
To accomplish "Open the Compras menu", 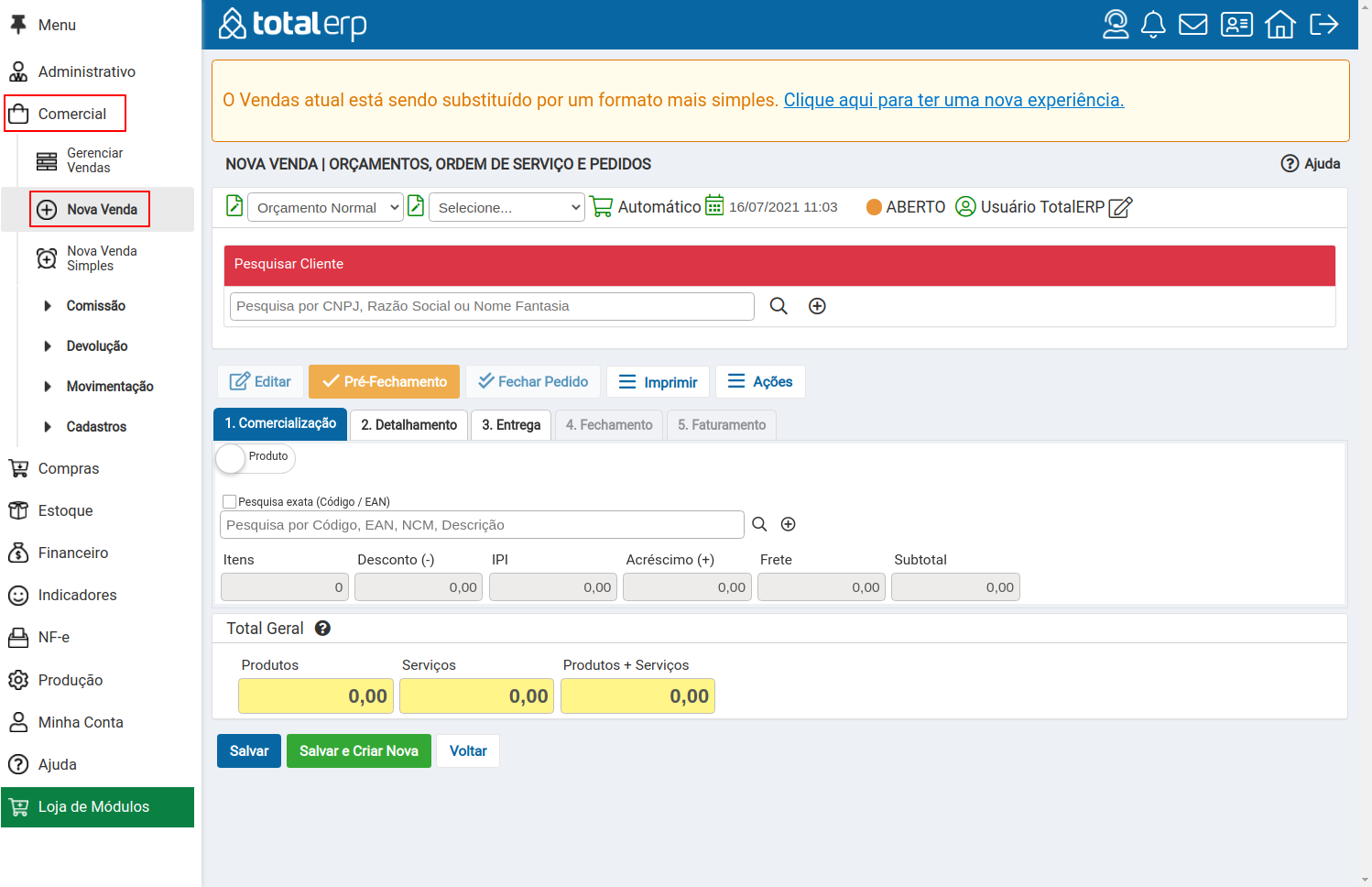I will coord(68,468).
